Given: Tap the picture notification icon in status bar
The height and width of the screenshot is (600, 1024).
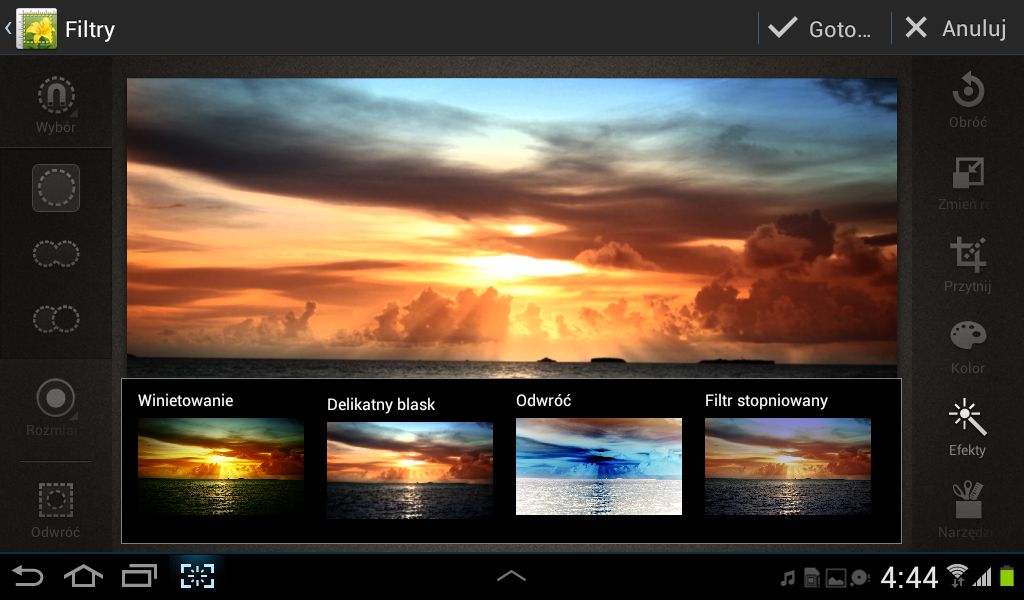Looking at the screenshot, I should 836,578.
